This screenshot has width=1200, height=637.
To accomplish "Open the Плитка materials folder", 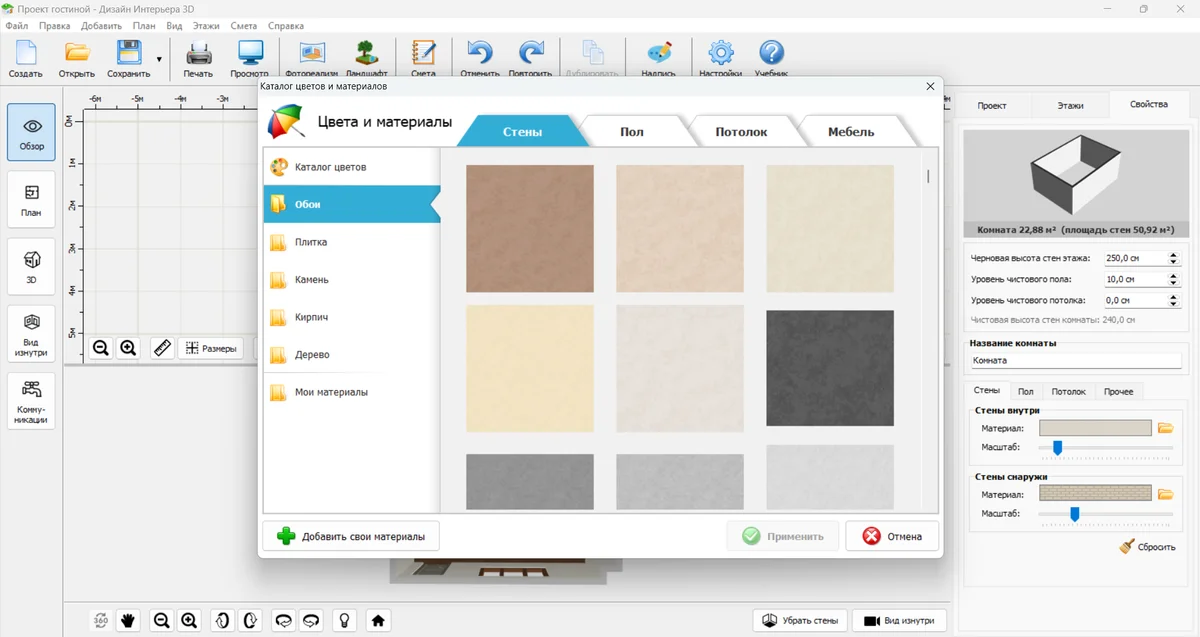I will point(350,242).
